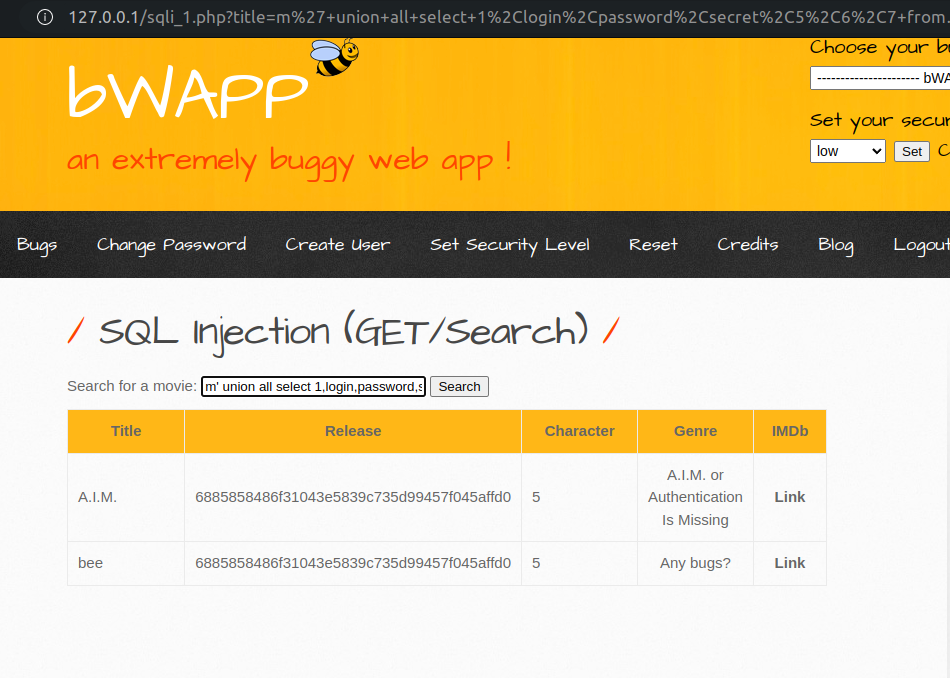Open the Credits page
Image resolution: width=950 pixels, height=678 pixels.
[x=748, y=245]
